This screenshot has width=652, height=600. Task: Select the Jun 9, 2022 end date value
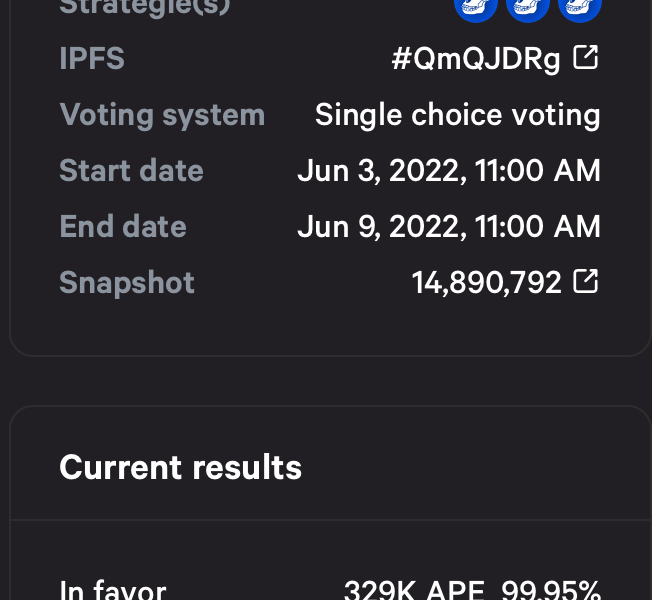point(449,227)
